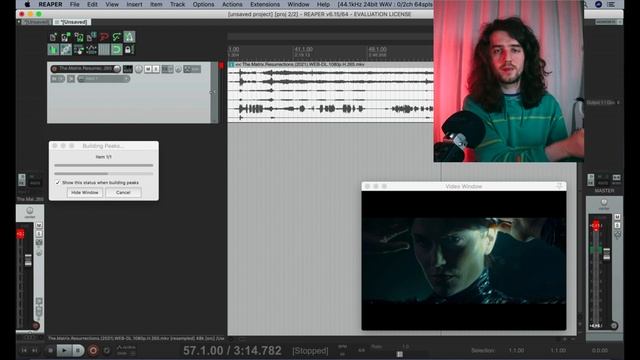Toggle Snap toolbar button
This screenshot has width=640, height=360.
click(116, 50)
